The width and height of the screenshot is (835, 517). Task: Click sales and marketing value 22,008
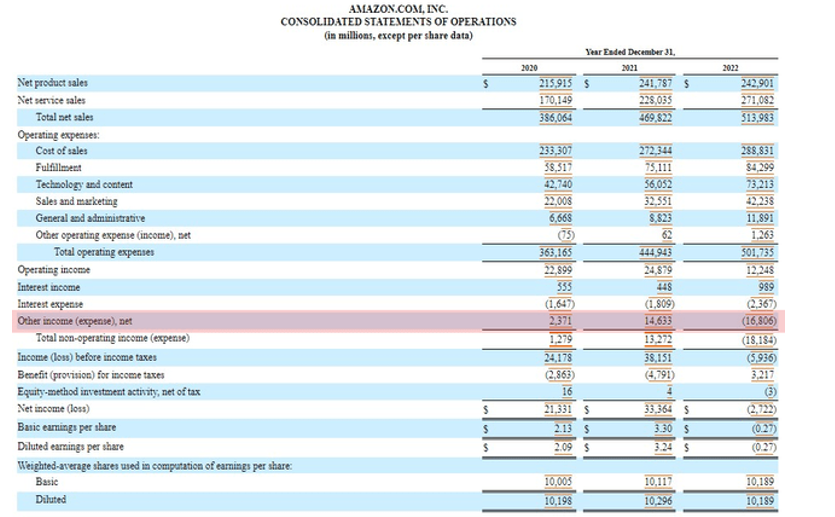tap(558, 201)
